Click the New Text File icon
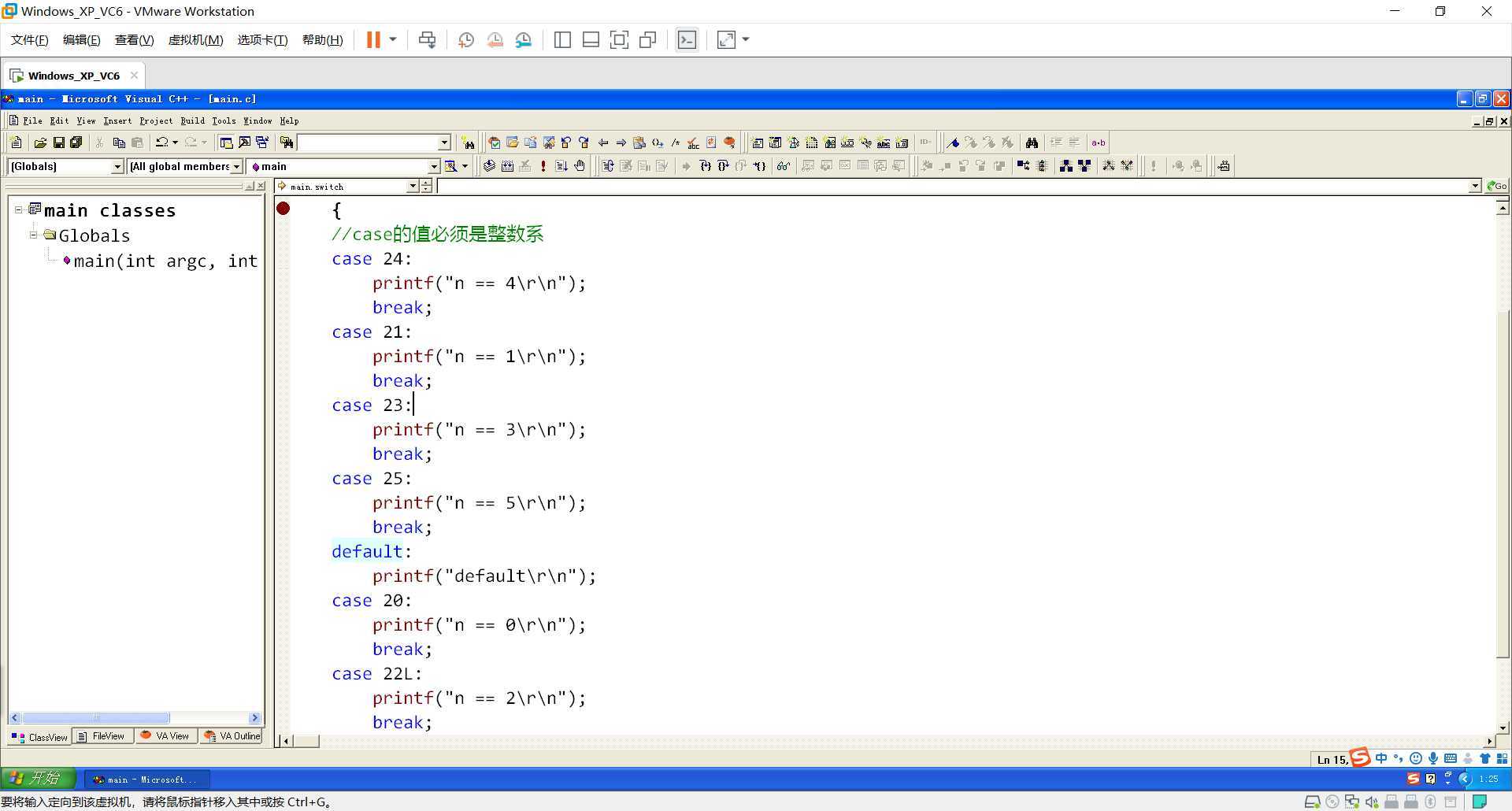This screenshot has height=811, width=1512. pos(16,143)
